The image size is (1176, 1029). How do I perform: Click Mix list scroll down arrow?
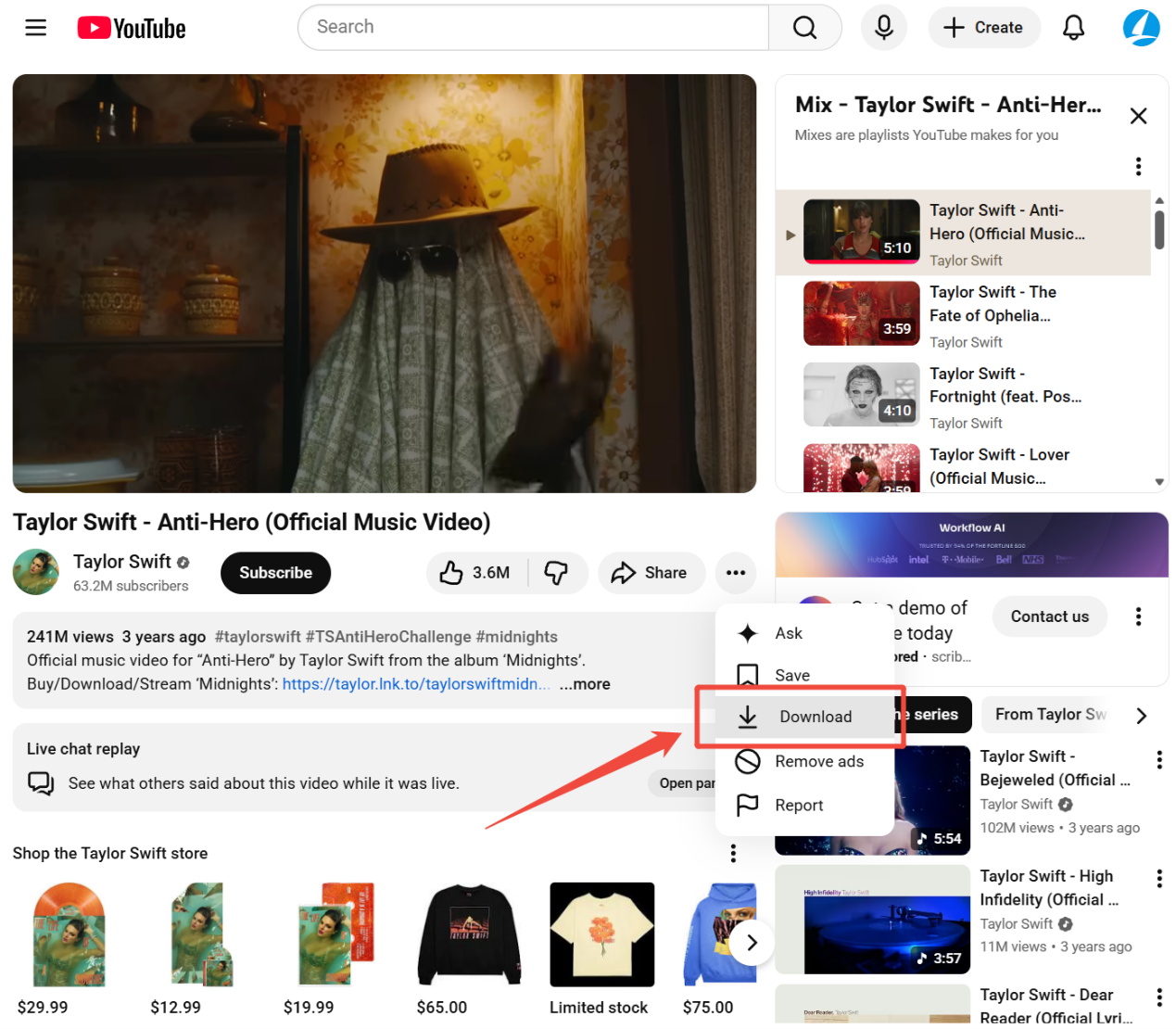click(x=1159, y=482)
